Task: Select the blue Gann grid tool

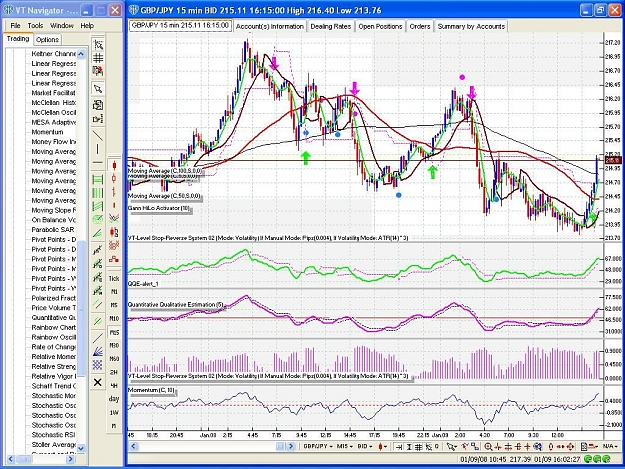Action: (x=98, y=365)
